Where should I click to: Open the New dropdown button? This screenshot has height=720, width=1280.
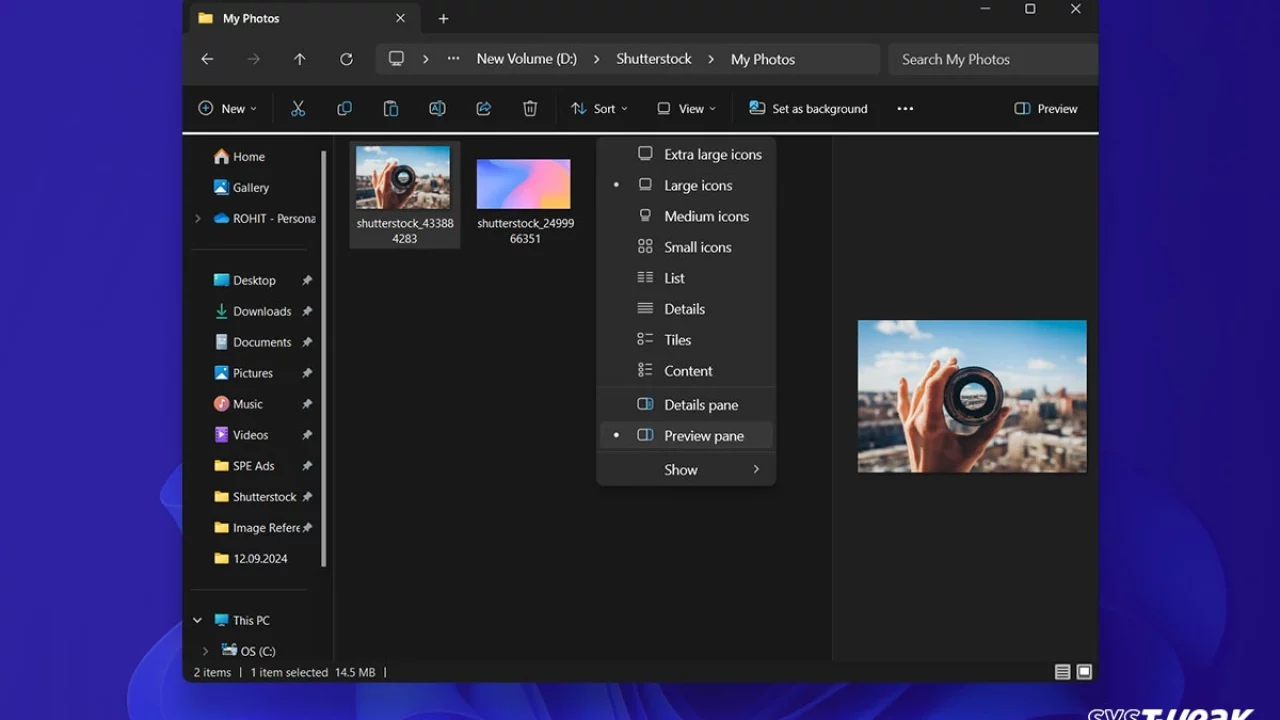[227, 108]
